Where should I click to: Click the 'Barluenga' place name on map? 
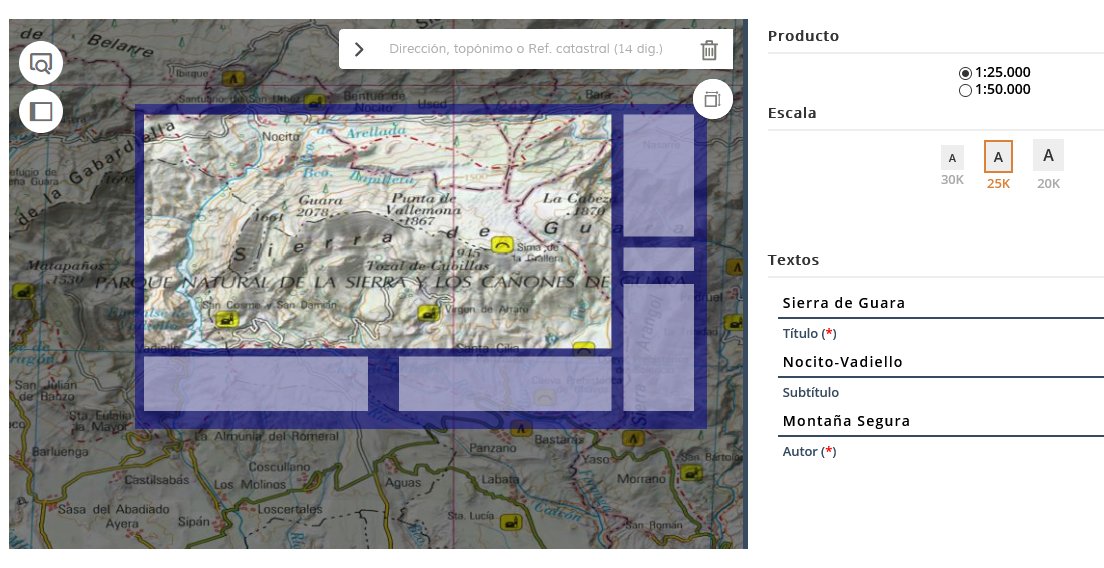(x=61, y=452)
